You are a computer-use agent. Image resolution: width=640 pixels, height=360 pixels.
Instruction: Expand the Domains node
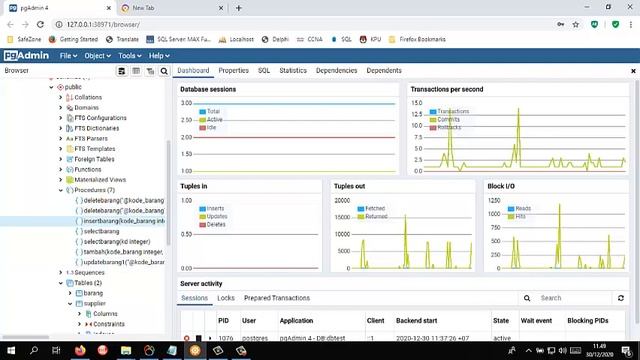[60, 108]
